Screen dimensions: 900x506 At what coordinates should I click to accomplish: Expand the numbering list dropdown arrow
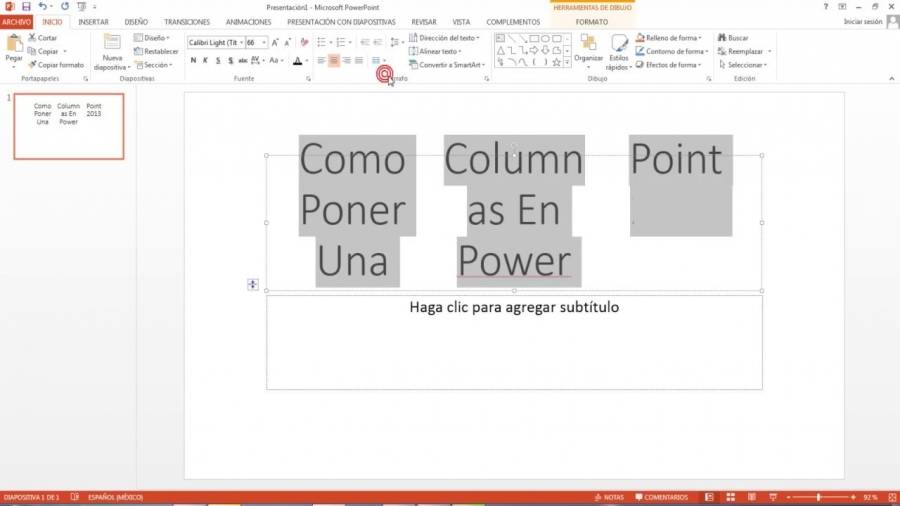[350, 42]
